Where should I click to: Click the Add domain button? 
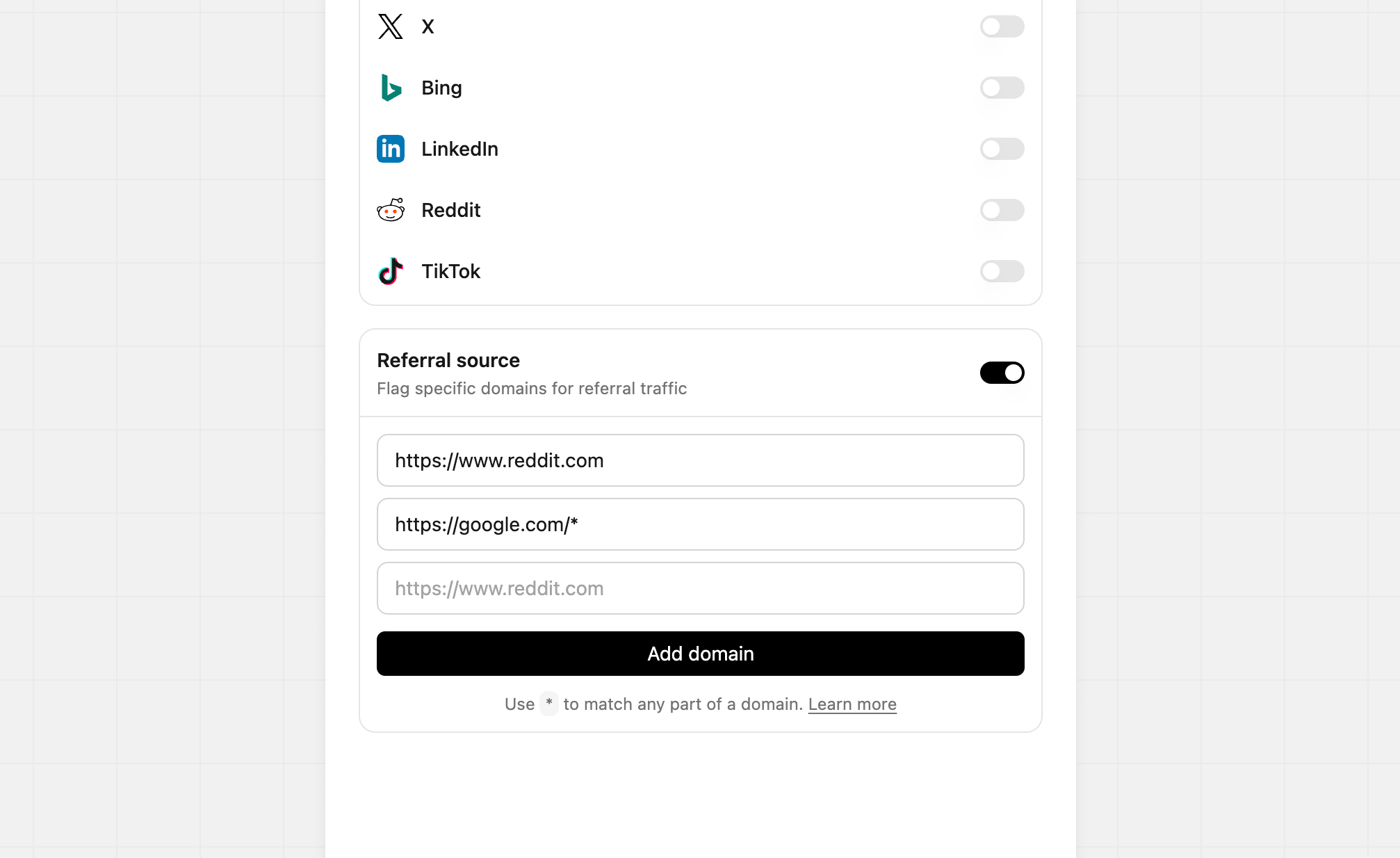click(700, 654)
